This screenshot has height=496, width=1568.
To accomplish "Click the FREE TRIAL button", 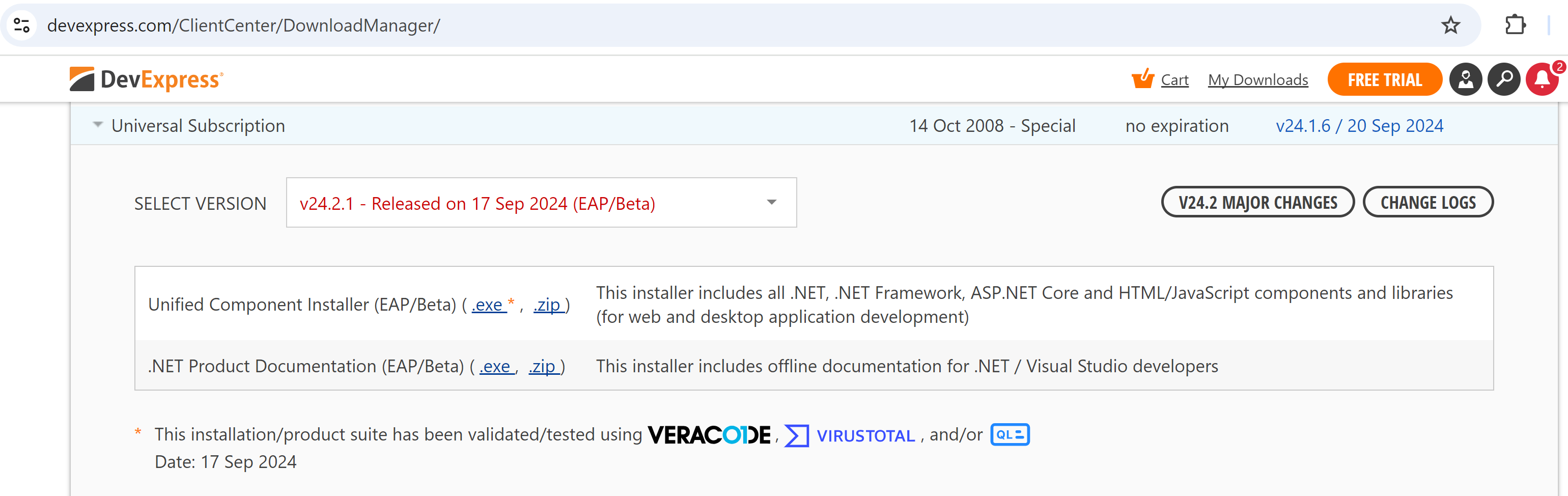I will pos(1385,79).
